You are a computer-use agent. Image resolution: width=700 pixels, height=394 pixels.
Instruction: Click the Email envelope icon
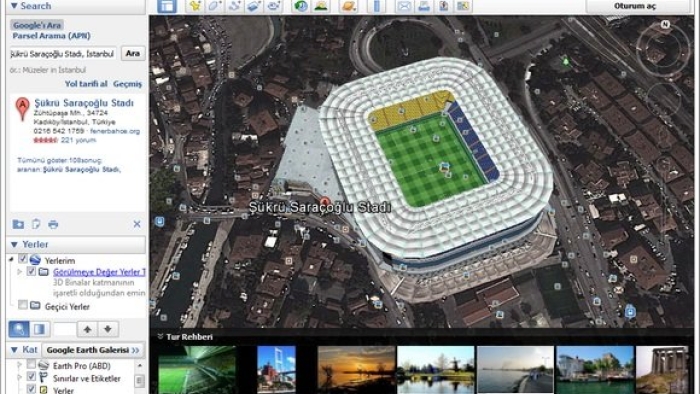click(404, 6)
